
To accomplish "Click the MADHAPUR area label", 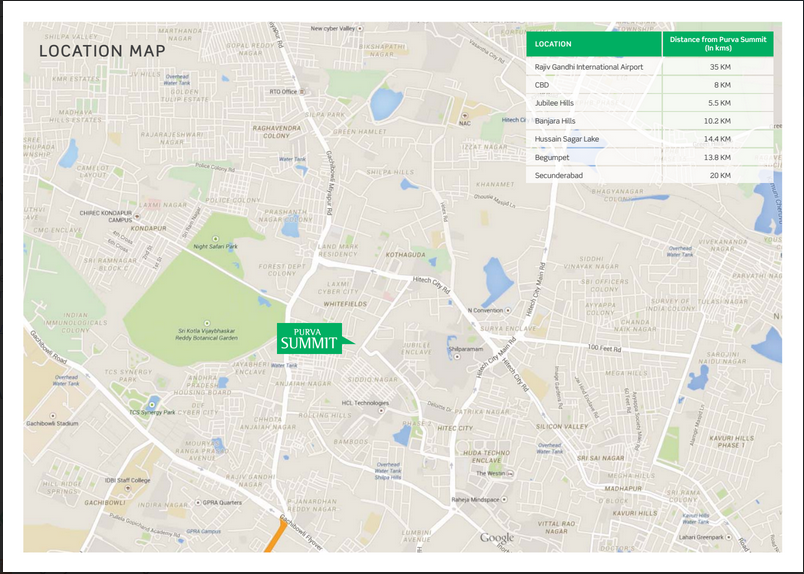I will (623, 489).
